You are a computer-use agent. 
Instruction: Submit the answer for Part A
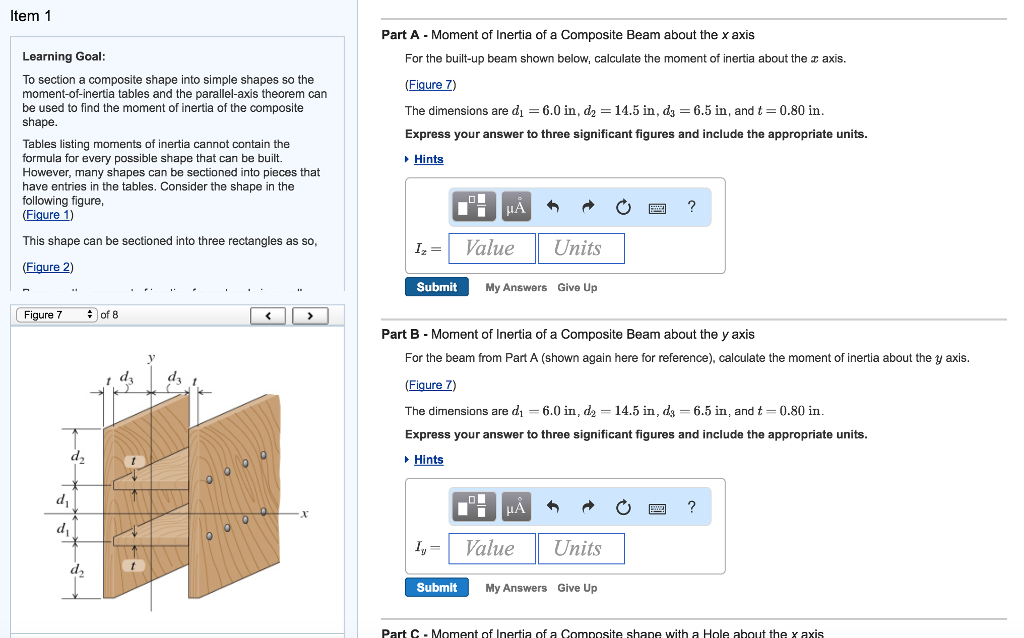(x=436, y=286)
